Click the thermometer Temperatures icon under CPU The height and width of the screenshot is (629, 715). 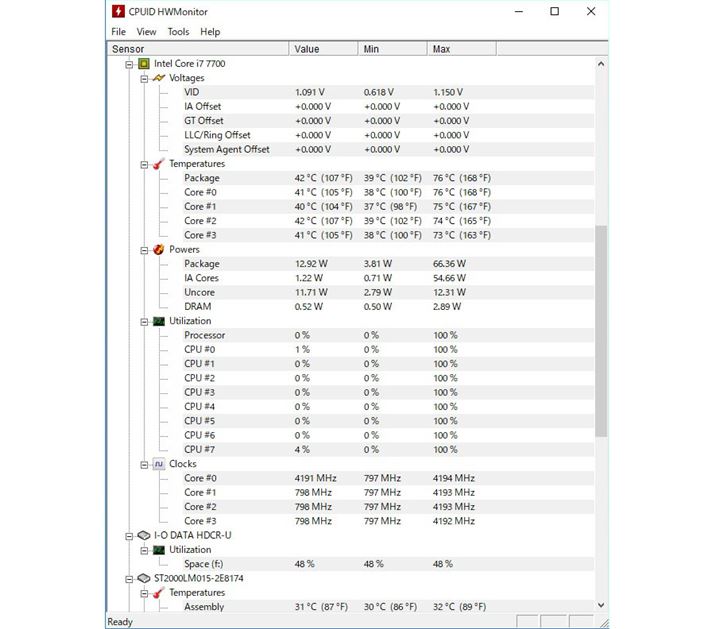(158, 164)
